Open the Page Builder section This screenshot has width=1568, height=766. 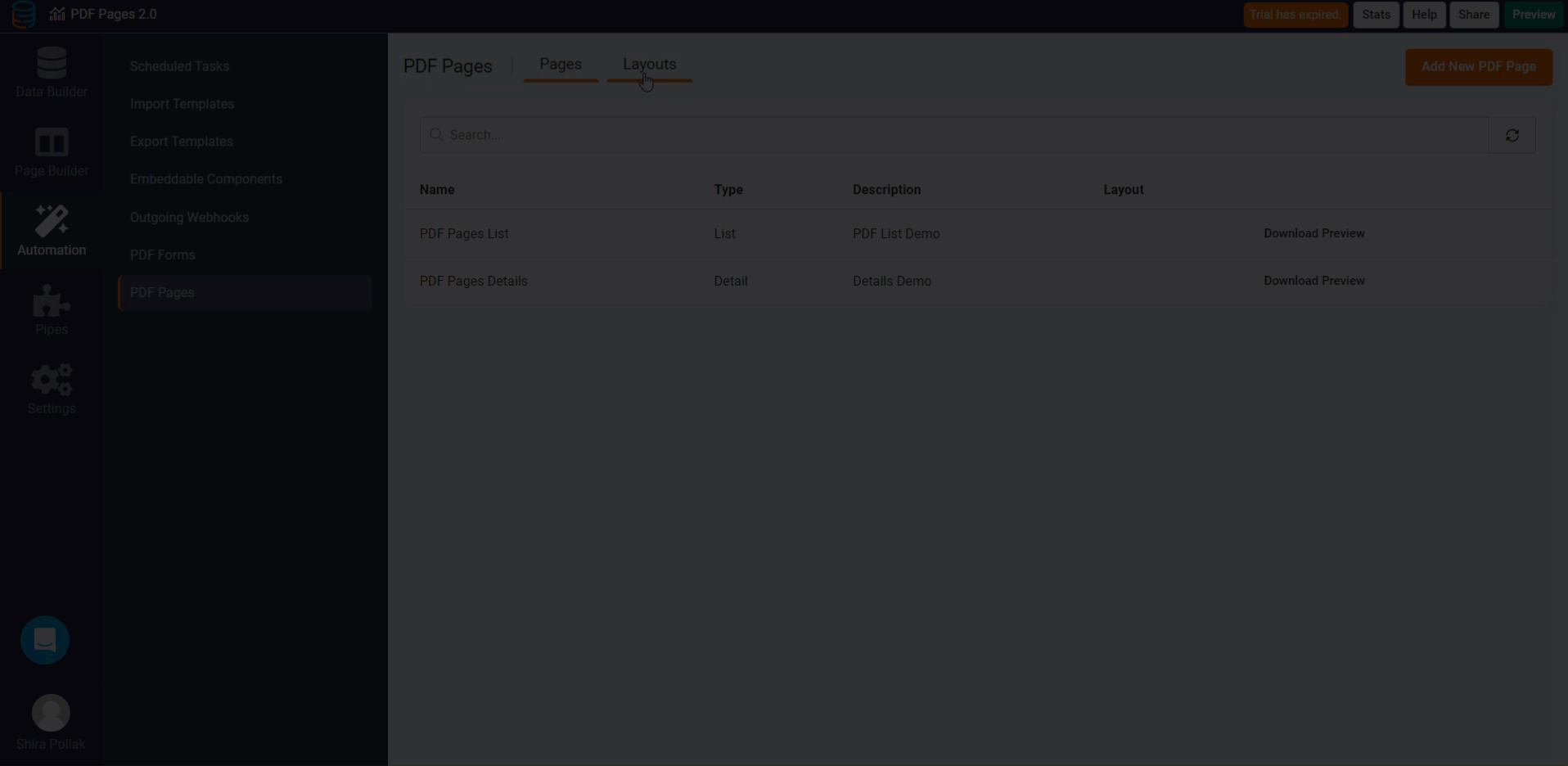[x=51, y=152]
